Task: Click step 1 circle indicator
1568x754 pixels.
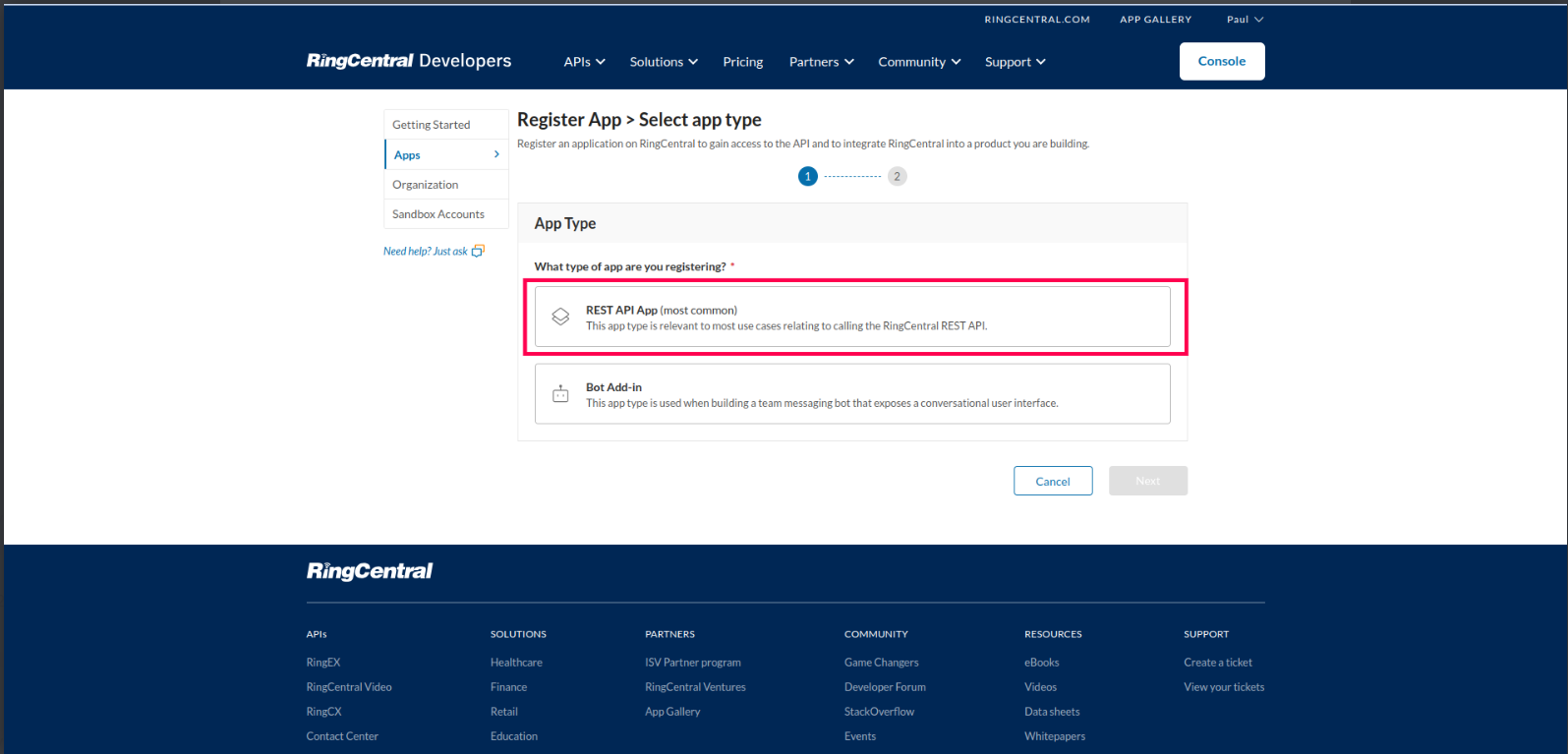Action: (808, 177)
